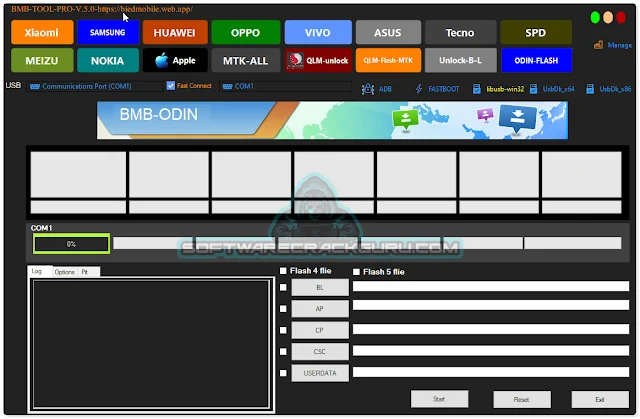This screenshot has height=419, width=640.
Task: Install the UsbDk_x86 driver
Action: (609, 89)
